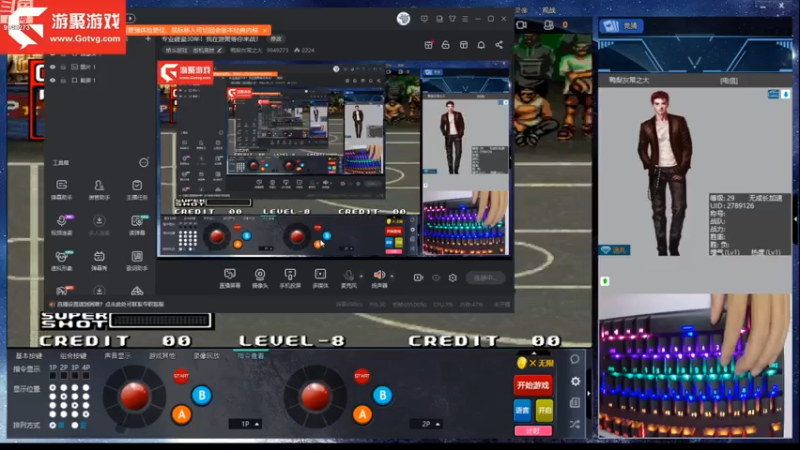The image size is (800, 450).
Task: Click the 2P blue B button
Action: [383, 395]
